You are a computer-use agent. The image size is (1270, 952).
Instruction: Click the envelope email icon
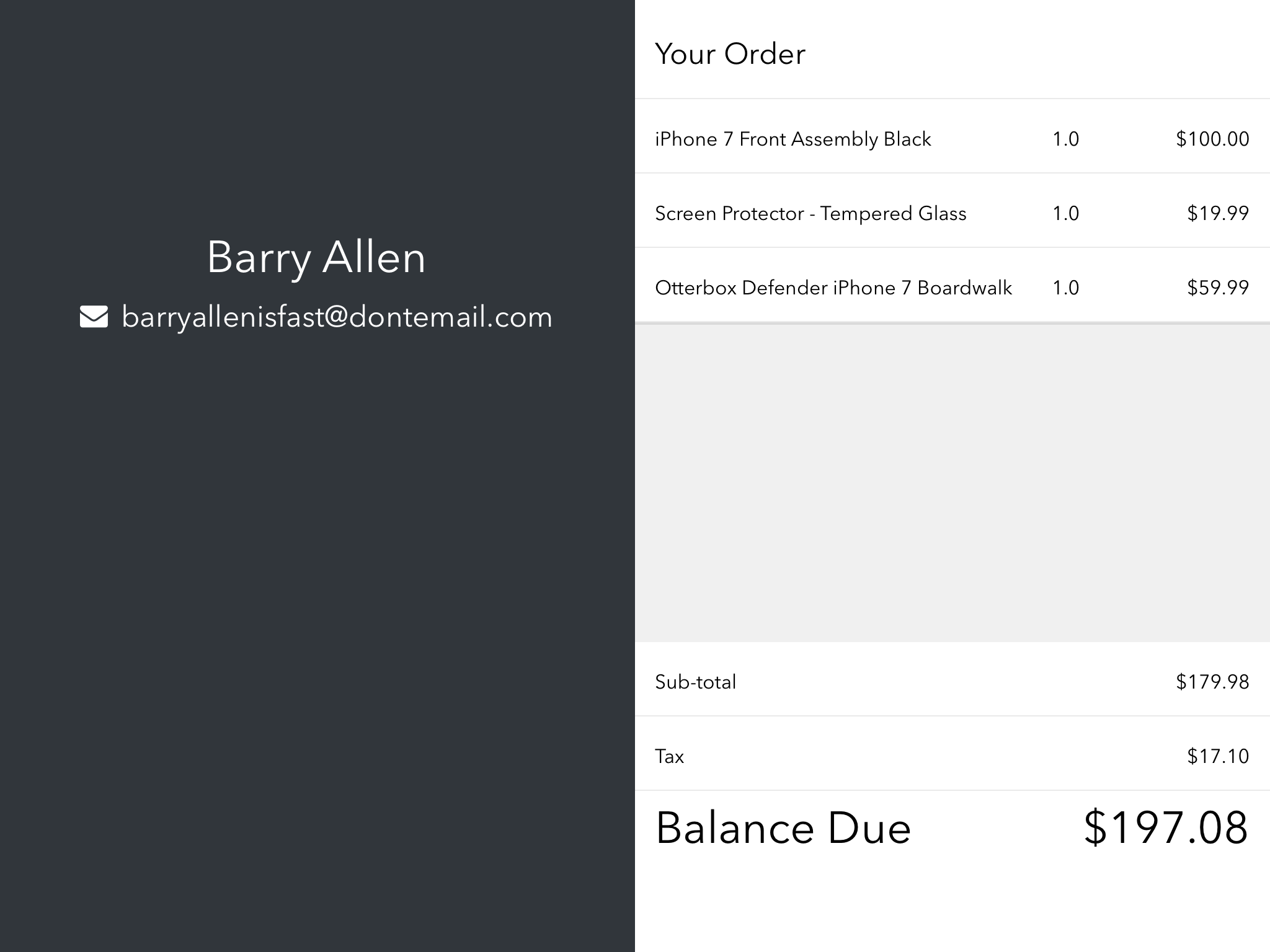(94, 317)
